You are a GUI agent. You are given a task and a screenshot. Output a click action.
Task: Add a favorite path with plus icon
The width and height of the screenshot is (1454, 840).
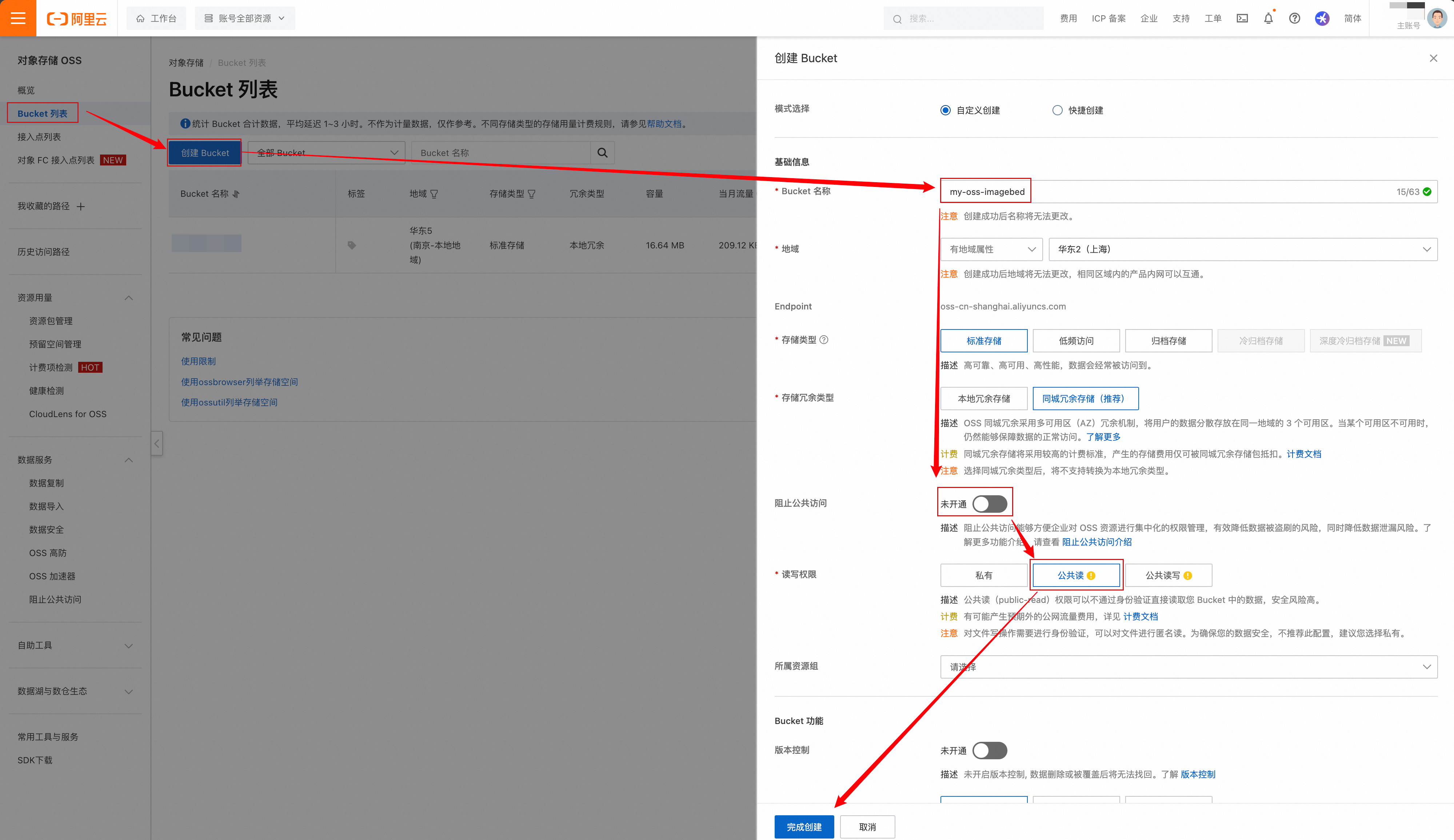coord(81,206)
